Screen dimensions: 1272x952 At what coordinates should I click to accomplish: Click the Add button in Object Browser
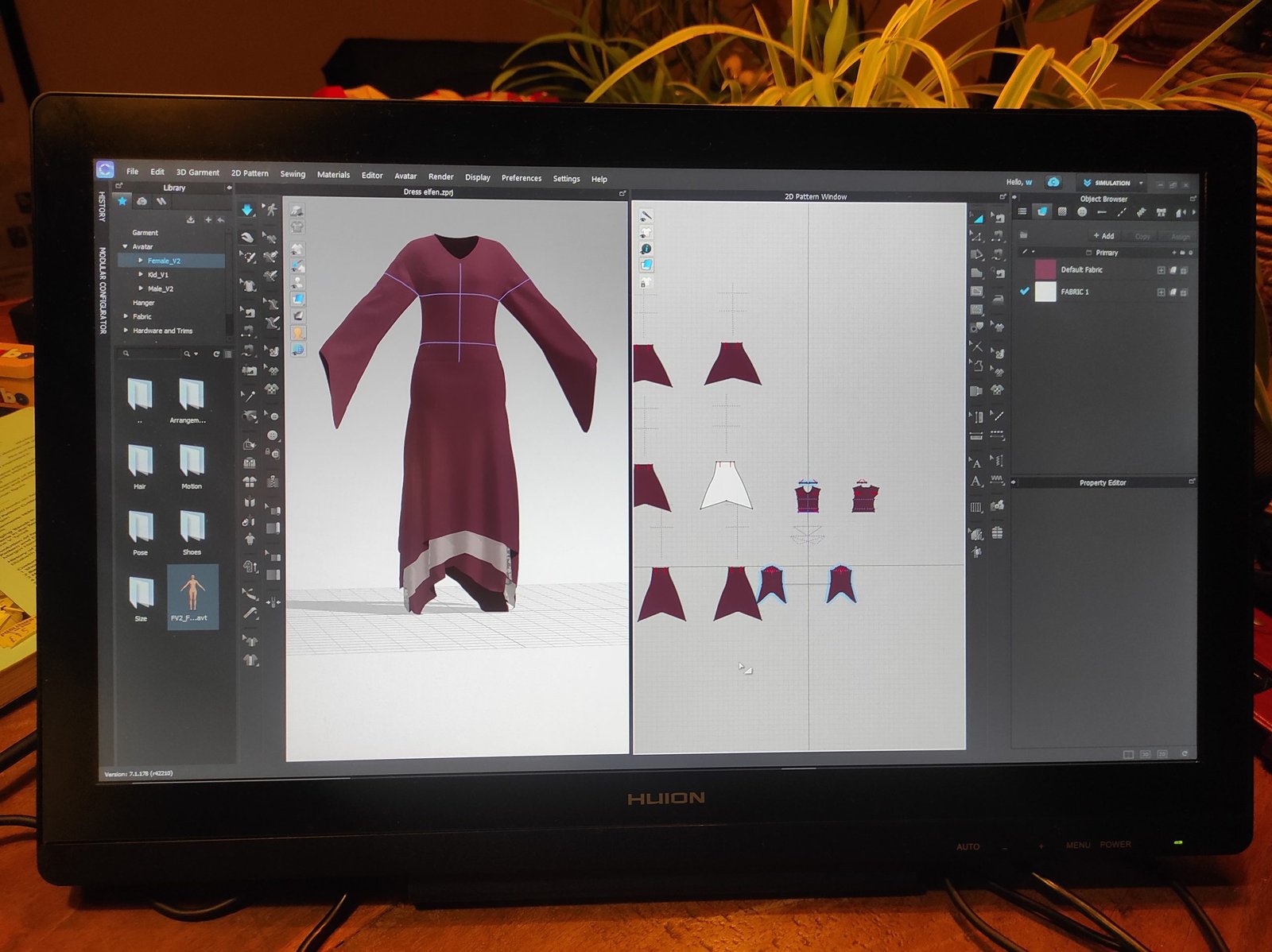(x=1103, y=236)
